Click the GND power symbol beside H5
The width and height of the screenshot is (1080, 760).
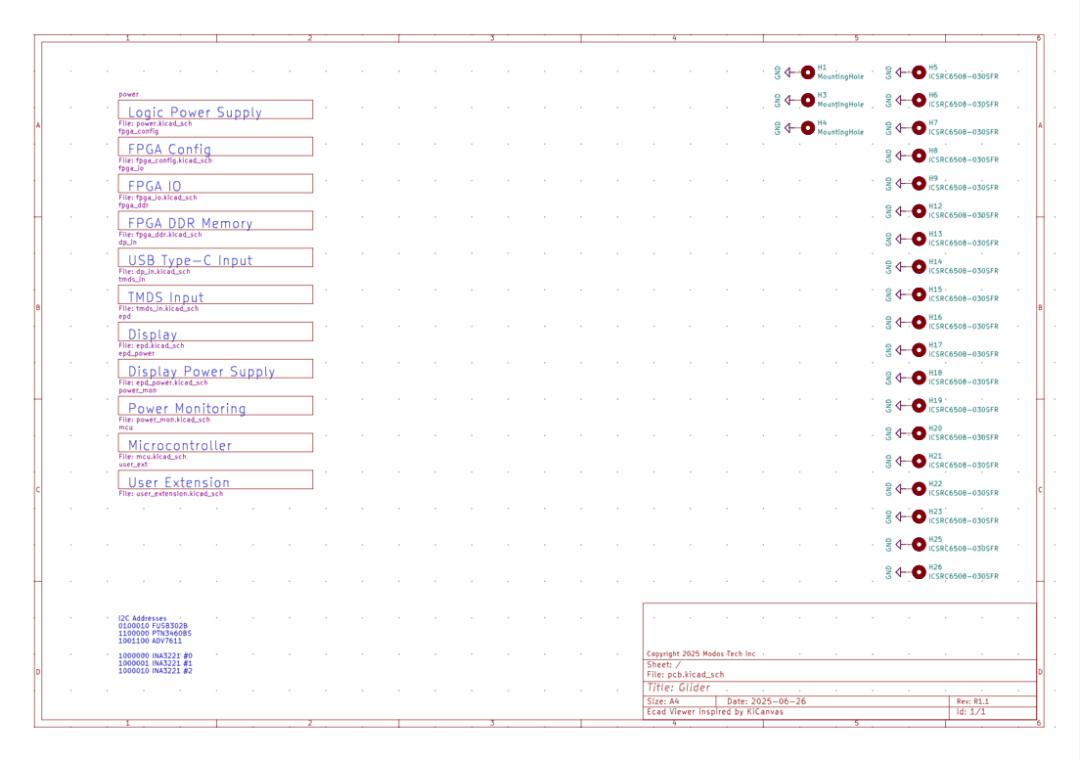click(x=895, y=72)
